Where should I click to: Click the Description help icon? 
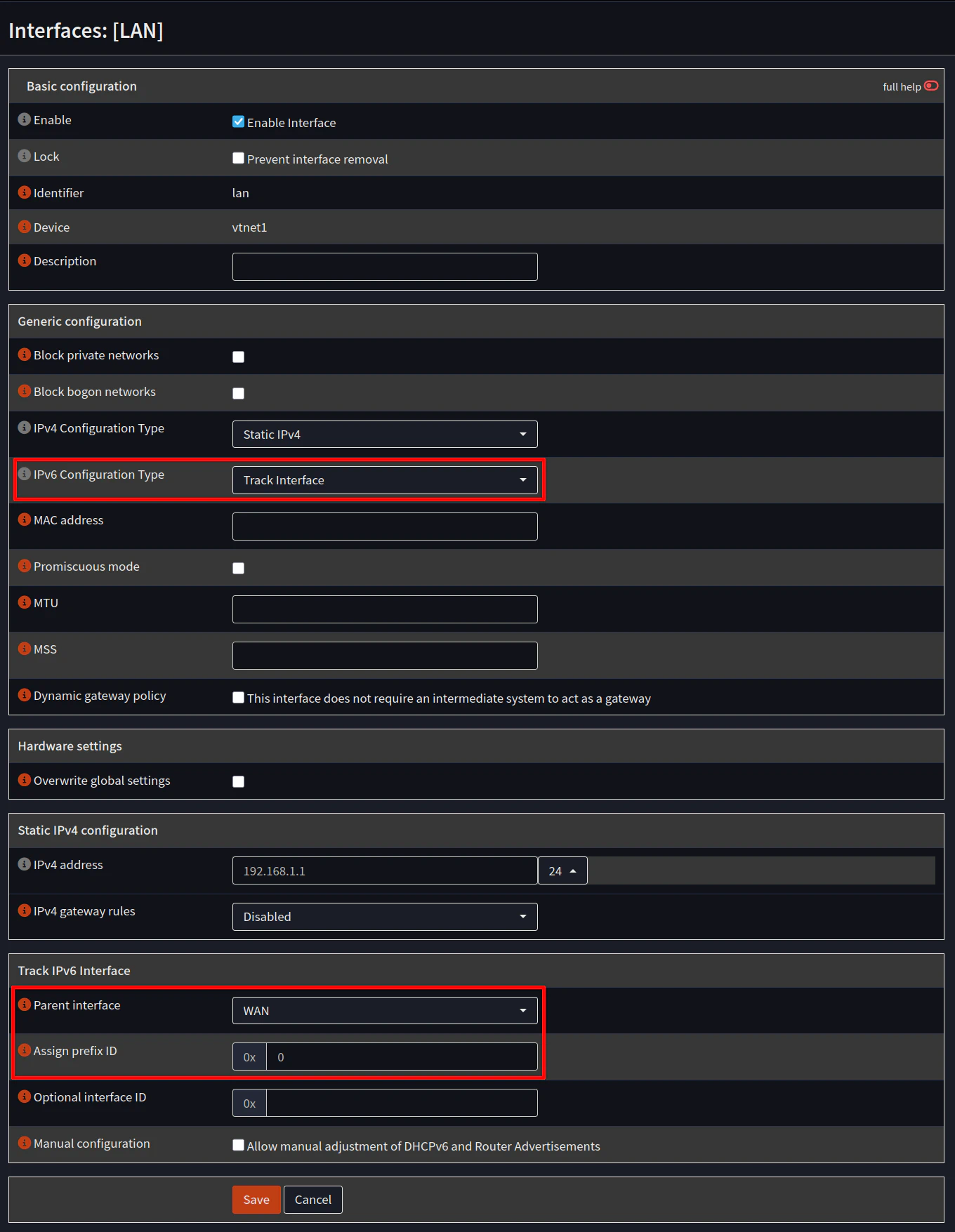[24, 260]
